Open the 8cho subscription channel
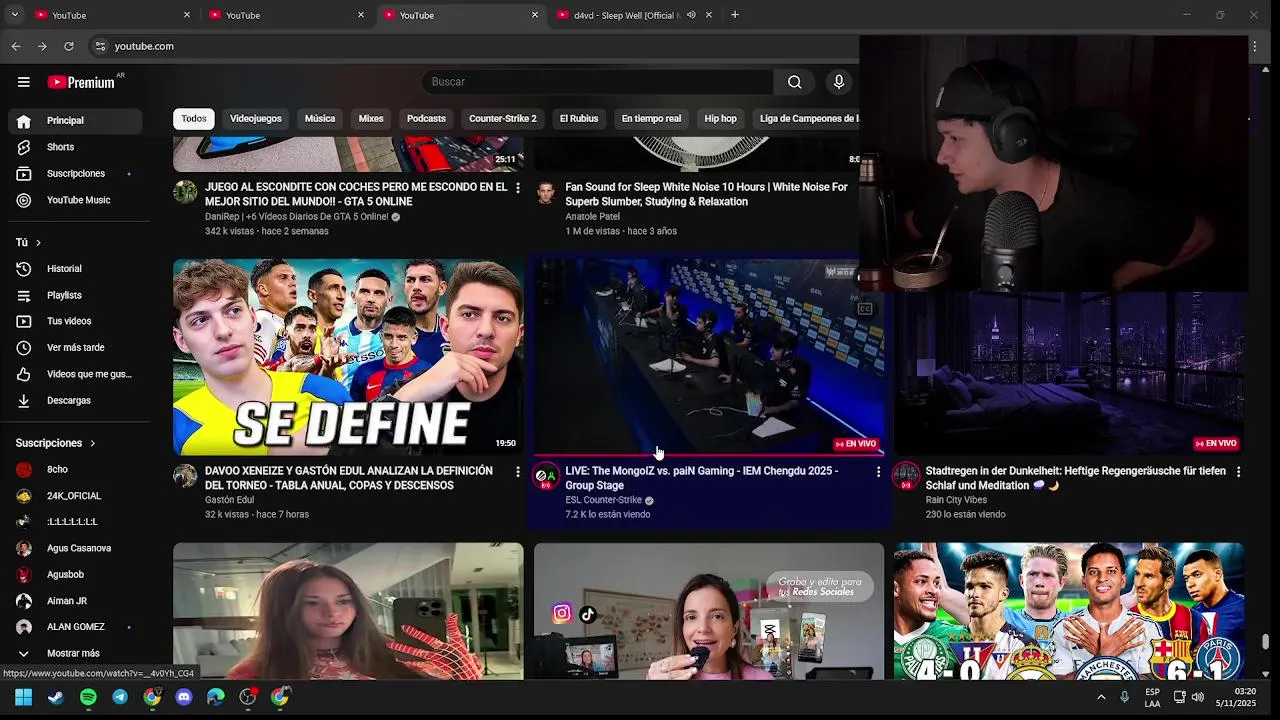The width and height of the screenshot is (1280, 720). [75, 470]
